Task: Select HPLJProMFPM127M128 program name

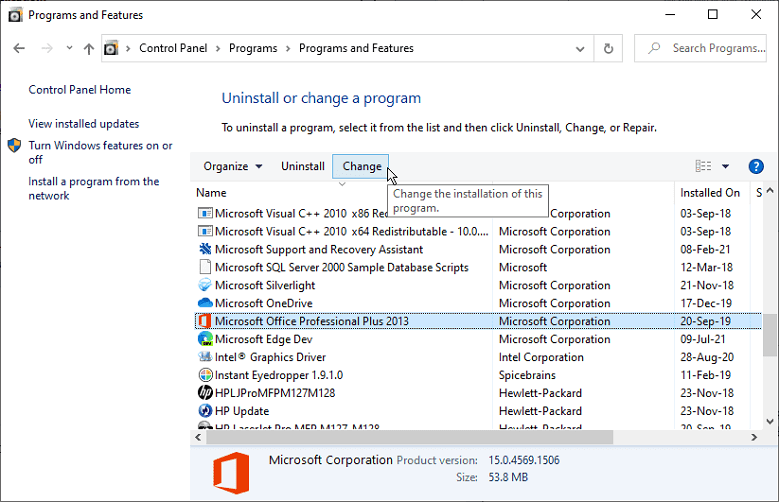Action: click(x=275, y=393)
